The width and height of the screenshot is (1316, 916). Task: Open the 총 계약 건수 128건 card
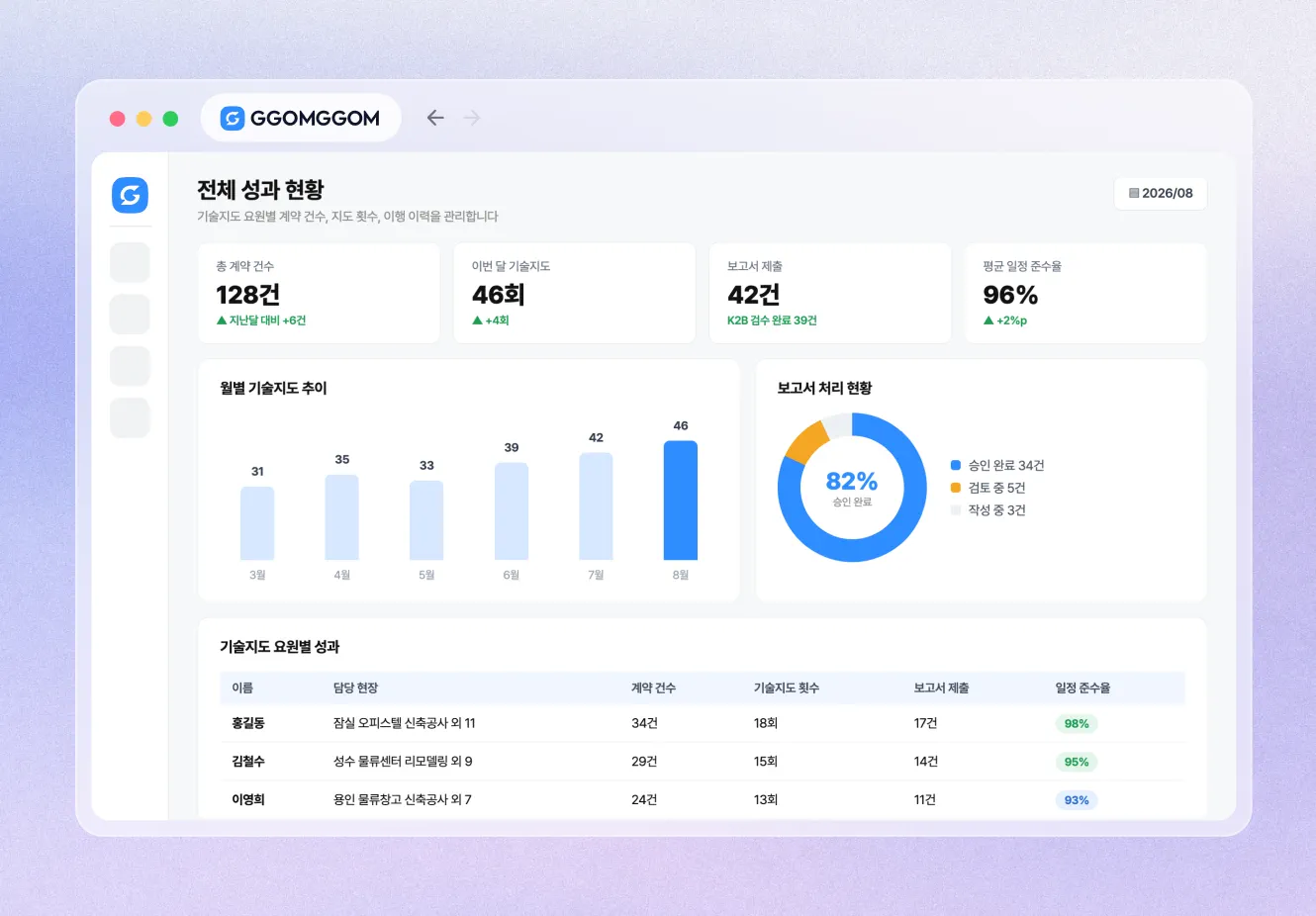(x=319, y=293)
